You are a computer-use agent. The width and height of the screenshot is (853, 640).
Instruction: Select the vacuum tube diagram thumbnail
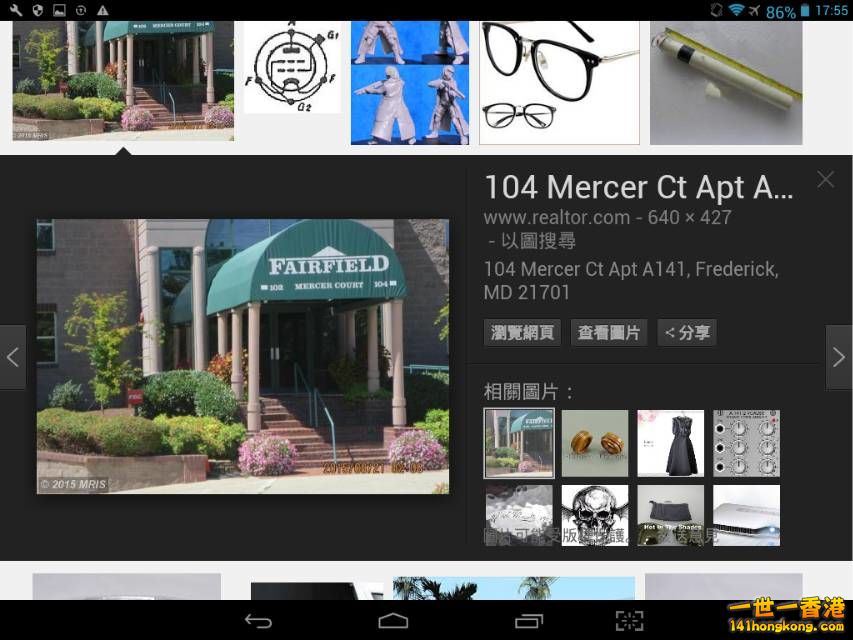[x=292, y=67]
